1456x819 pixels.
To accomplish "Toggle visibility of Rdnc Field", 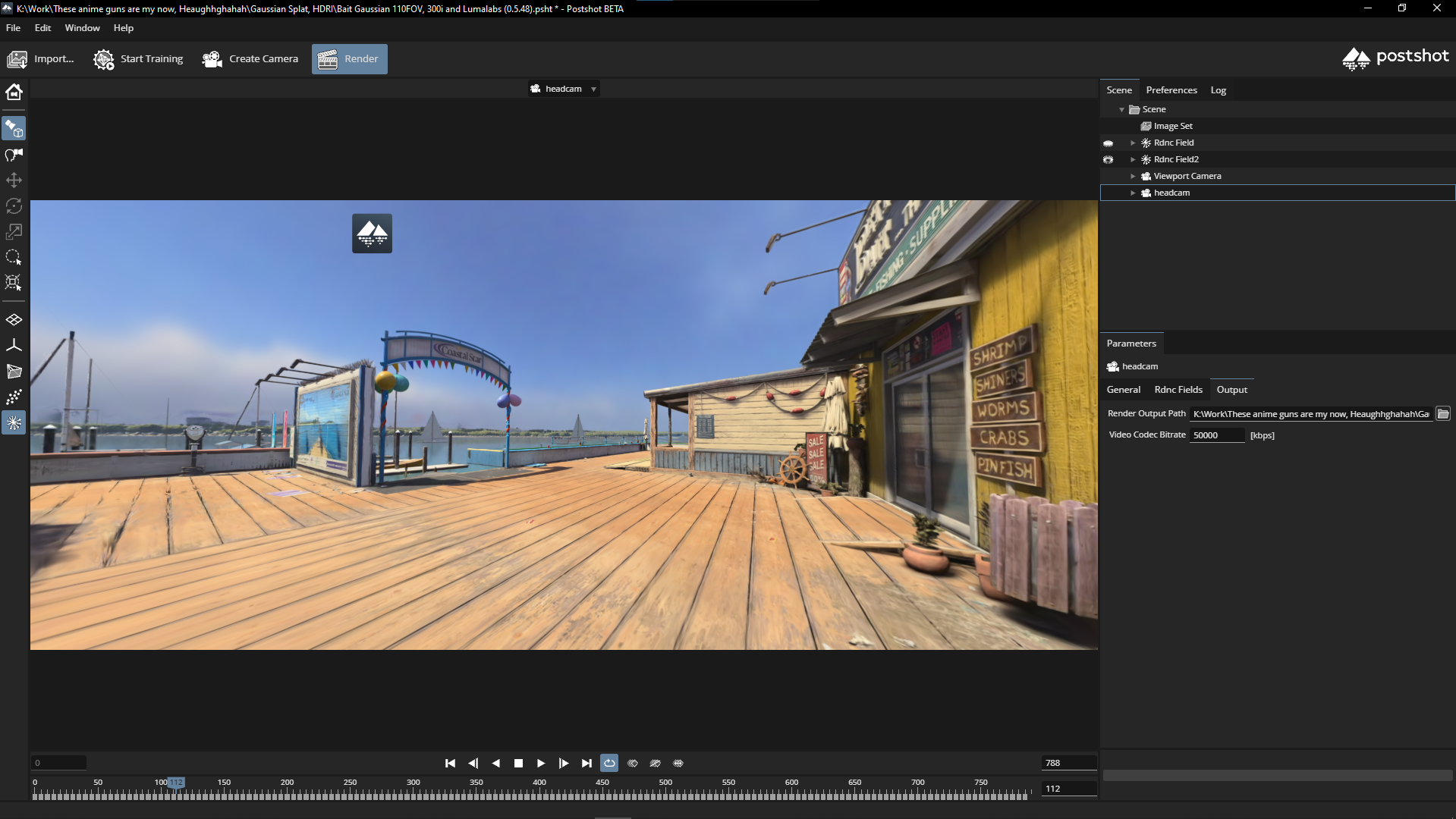I will pos(1108,143).
